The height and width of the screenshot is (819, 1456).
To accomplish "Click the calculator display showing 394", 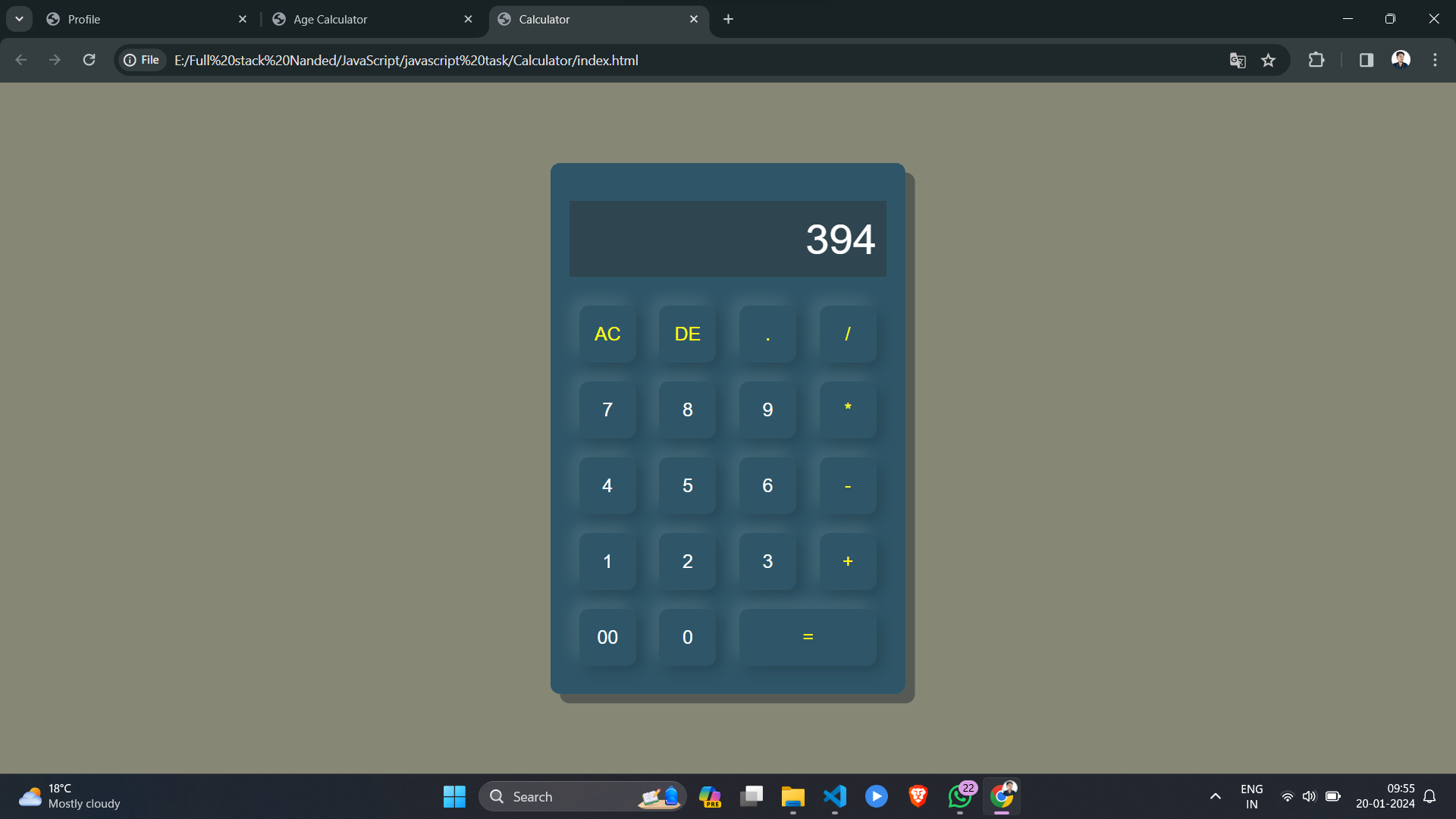I will point(727,239).
